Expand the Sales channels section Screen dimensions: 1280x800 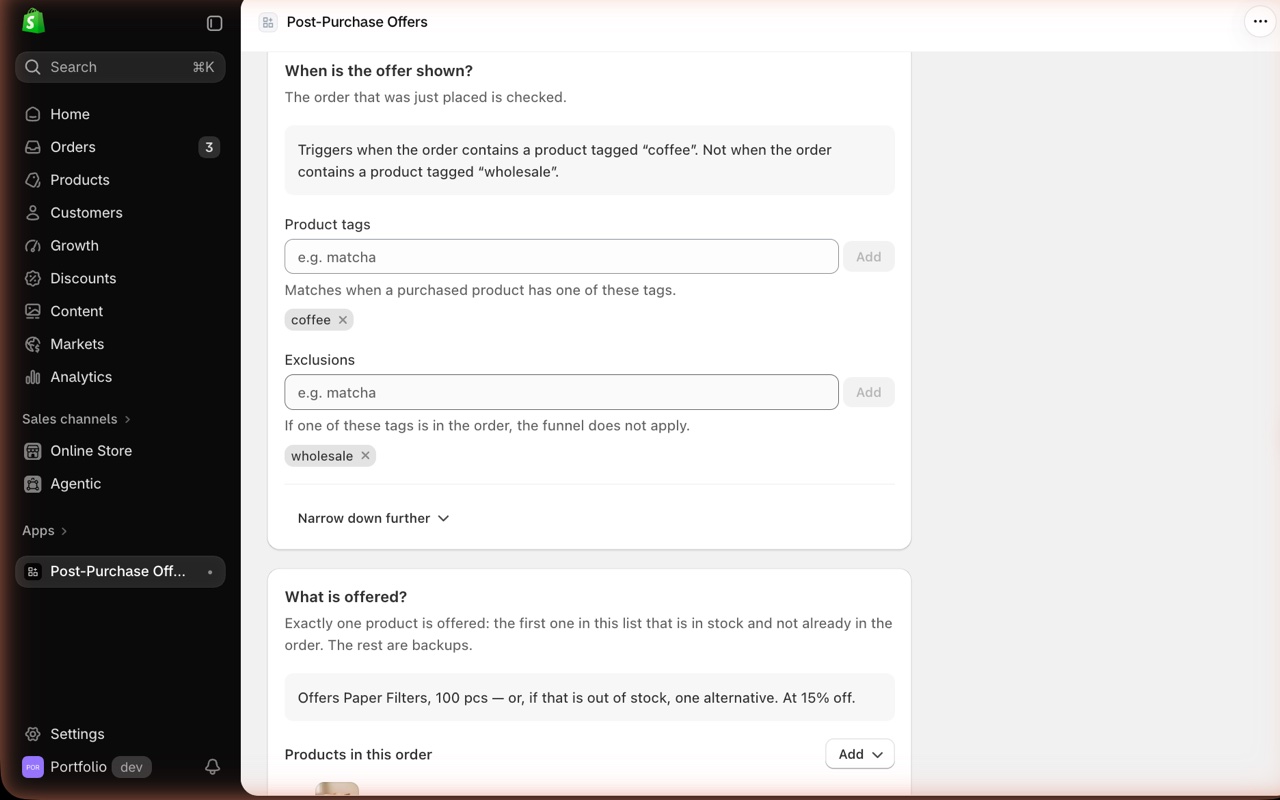76,419
